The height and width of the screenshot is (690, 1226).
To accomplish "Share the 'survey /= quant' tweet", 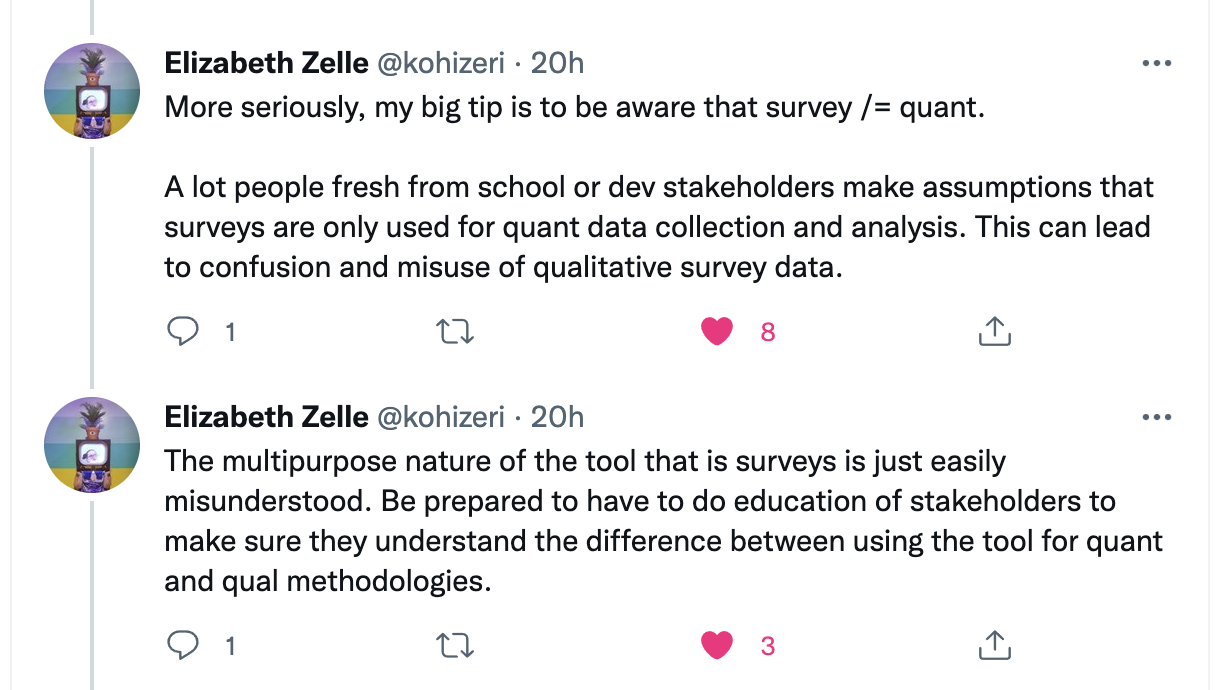I will click(x=993, y=332).
